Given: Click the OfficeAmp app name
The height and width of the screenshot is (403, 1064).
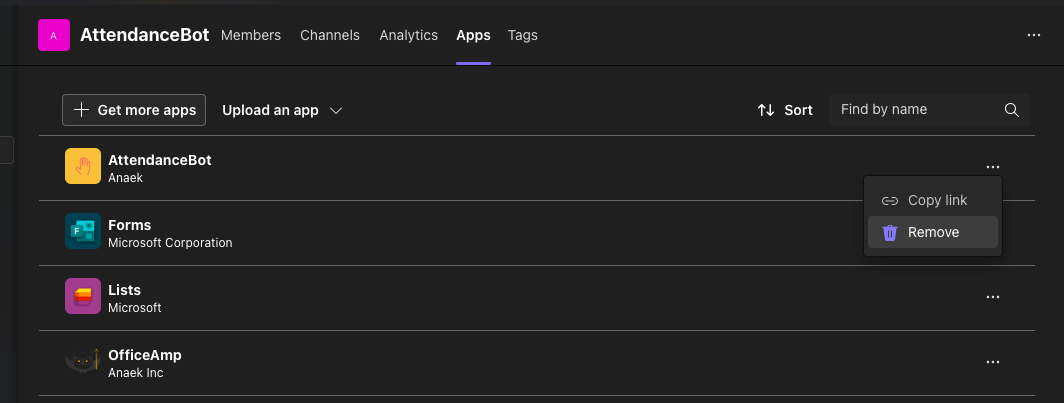Looking at the screenshot, I should click(145, 356).
